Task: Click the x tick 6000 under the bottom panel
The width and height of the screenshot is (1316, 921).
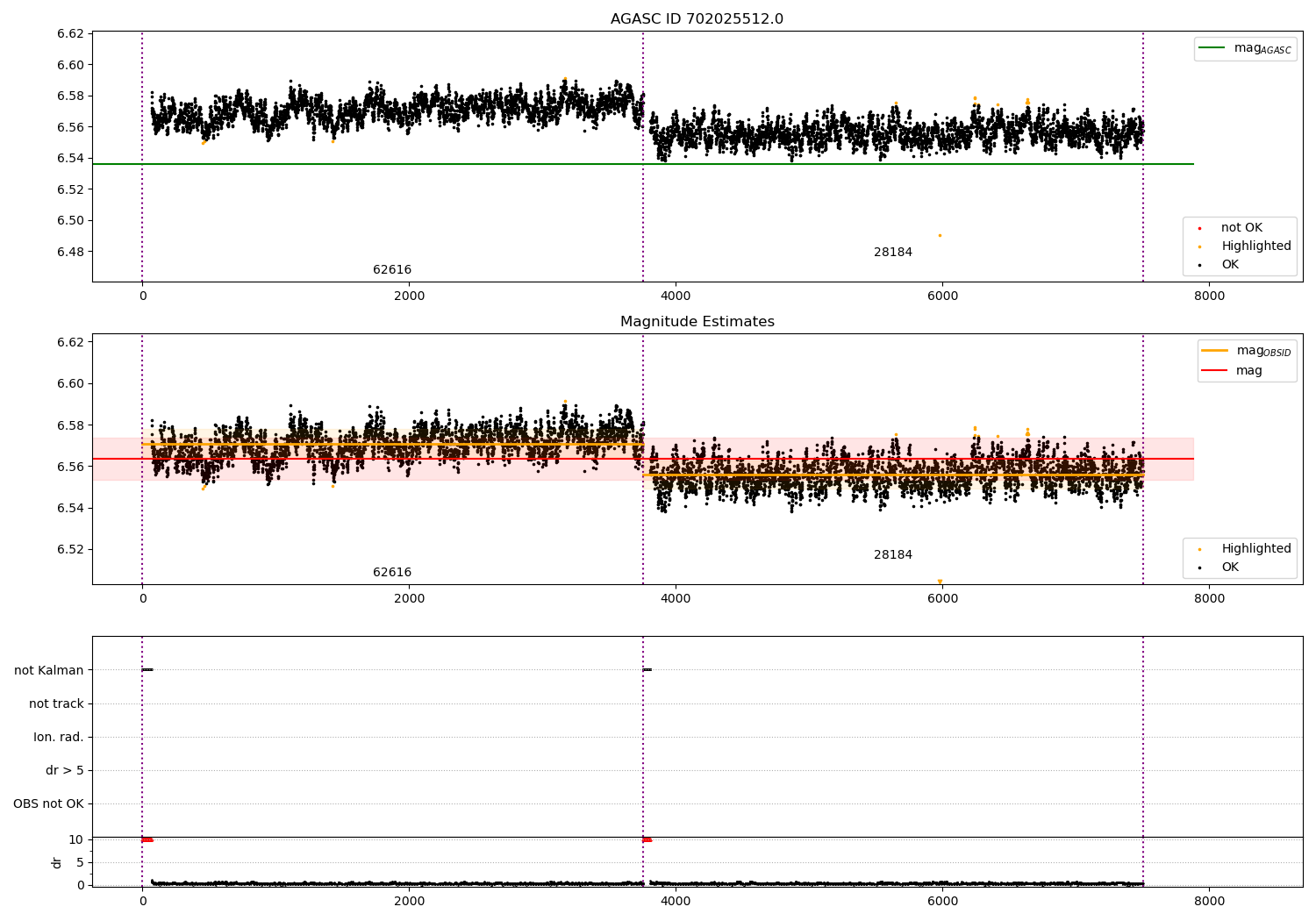Action: (x=942, y=902)
